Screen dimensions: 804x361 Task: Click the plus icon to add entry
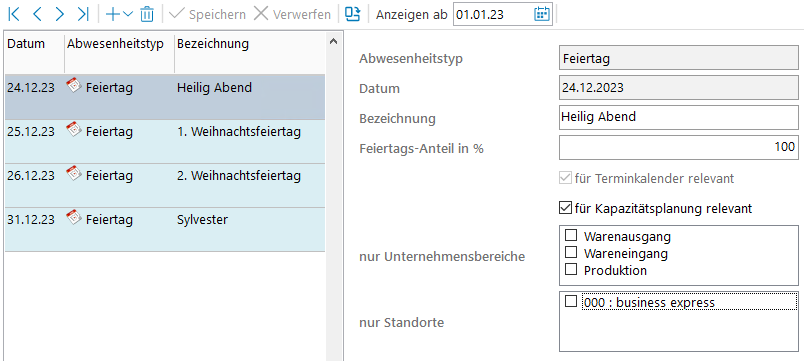pyautogui.click(x=112, y=14)
